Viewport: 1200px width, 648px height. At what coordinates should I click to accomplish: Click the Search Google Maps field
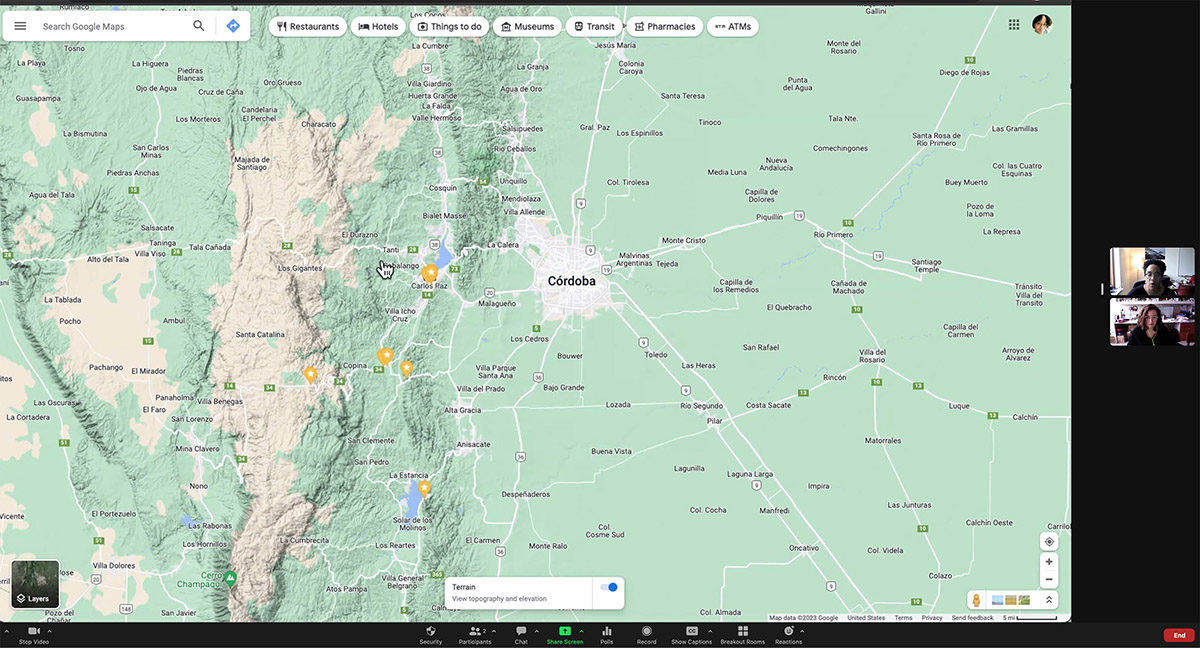pos(110,27)
